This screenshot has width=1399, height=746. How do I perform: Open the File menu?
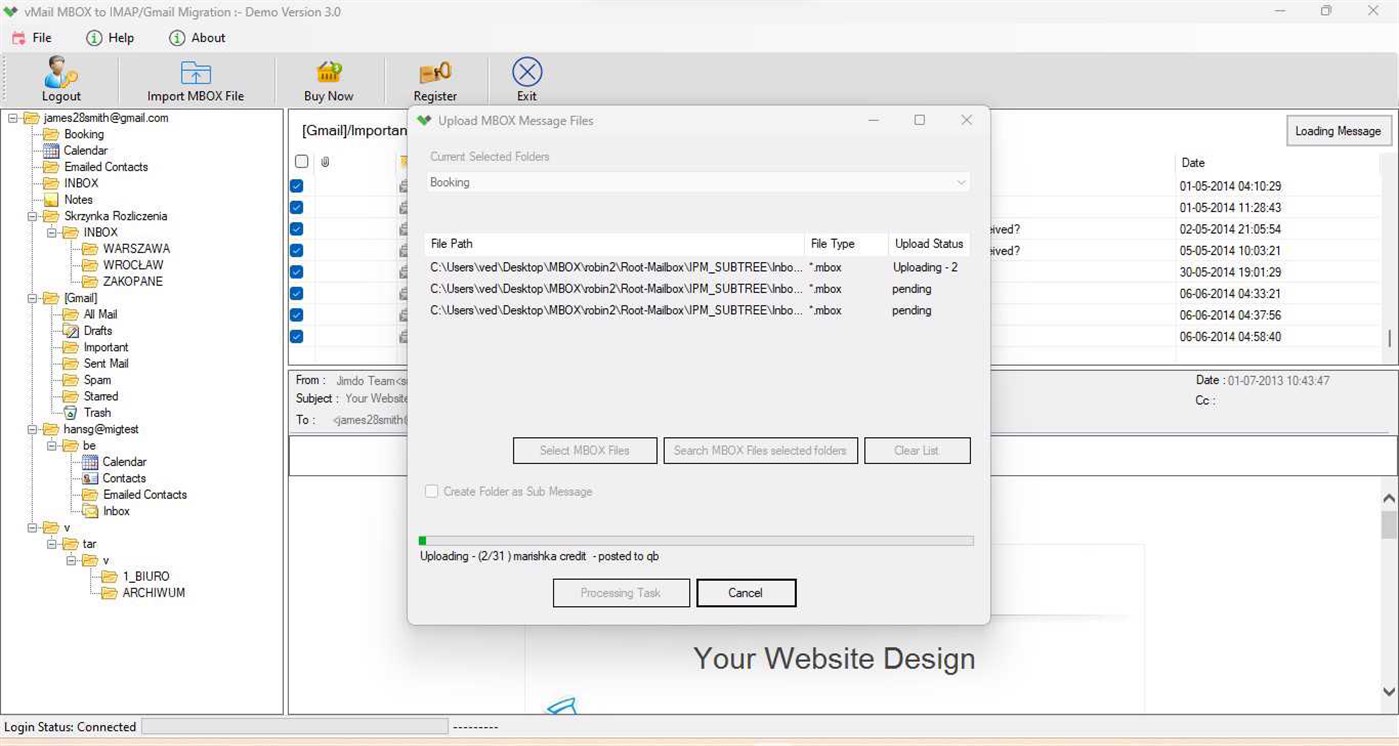[34, 38]
